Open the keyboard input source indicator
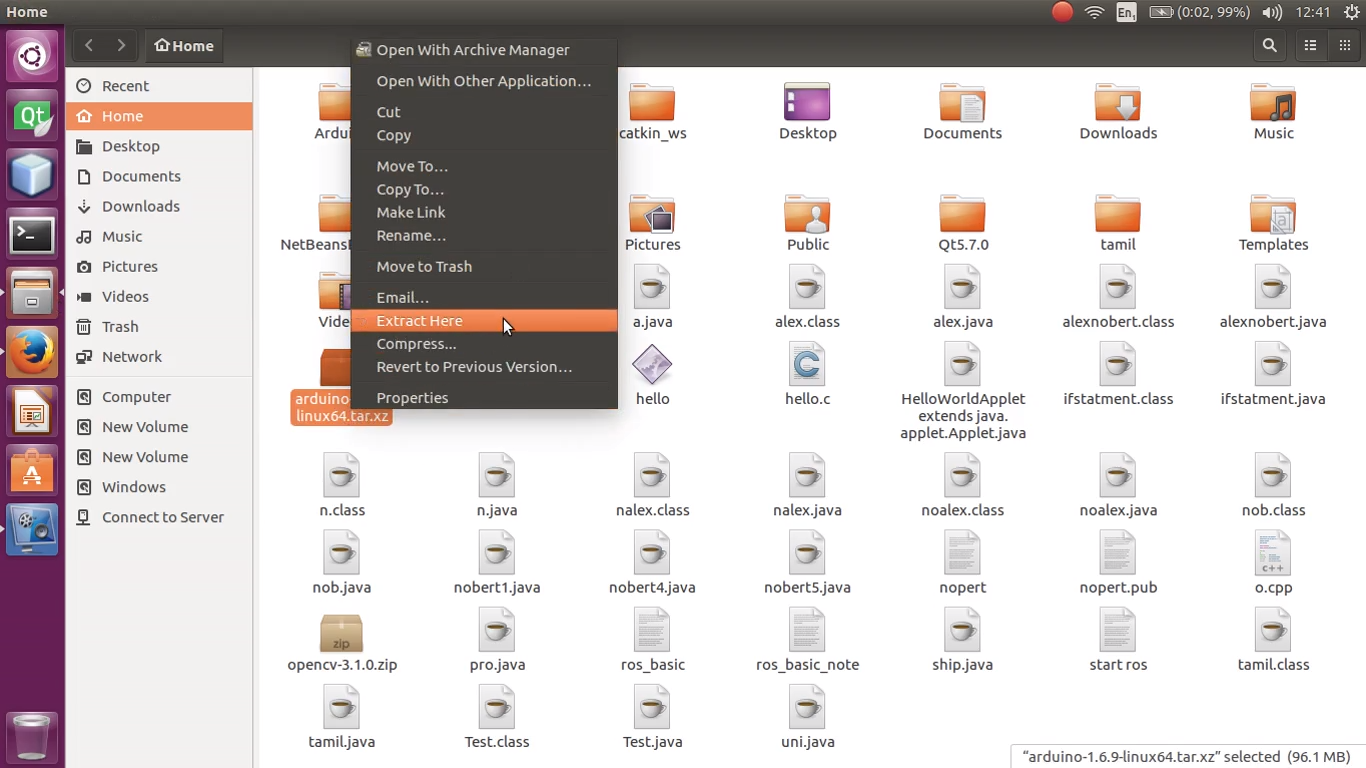Screen dimensions: 1366x768 (1126, 12)
